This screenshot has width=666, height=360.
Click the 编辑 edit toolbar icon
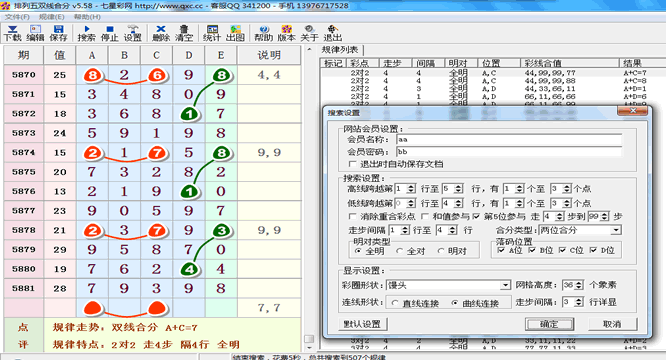click(35, 33)
